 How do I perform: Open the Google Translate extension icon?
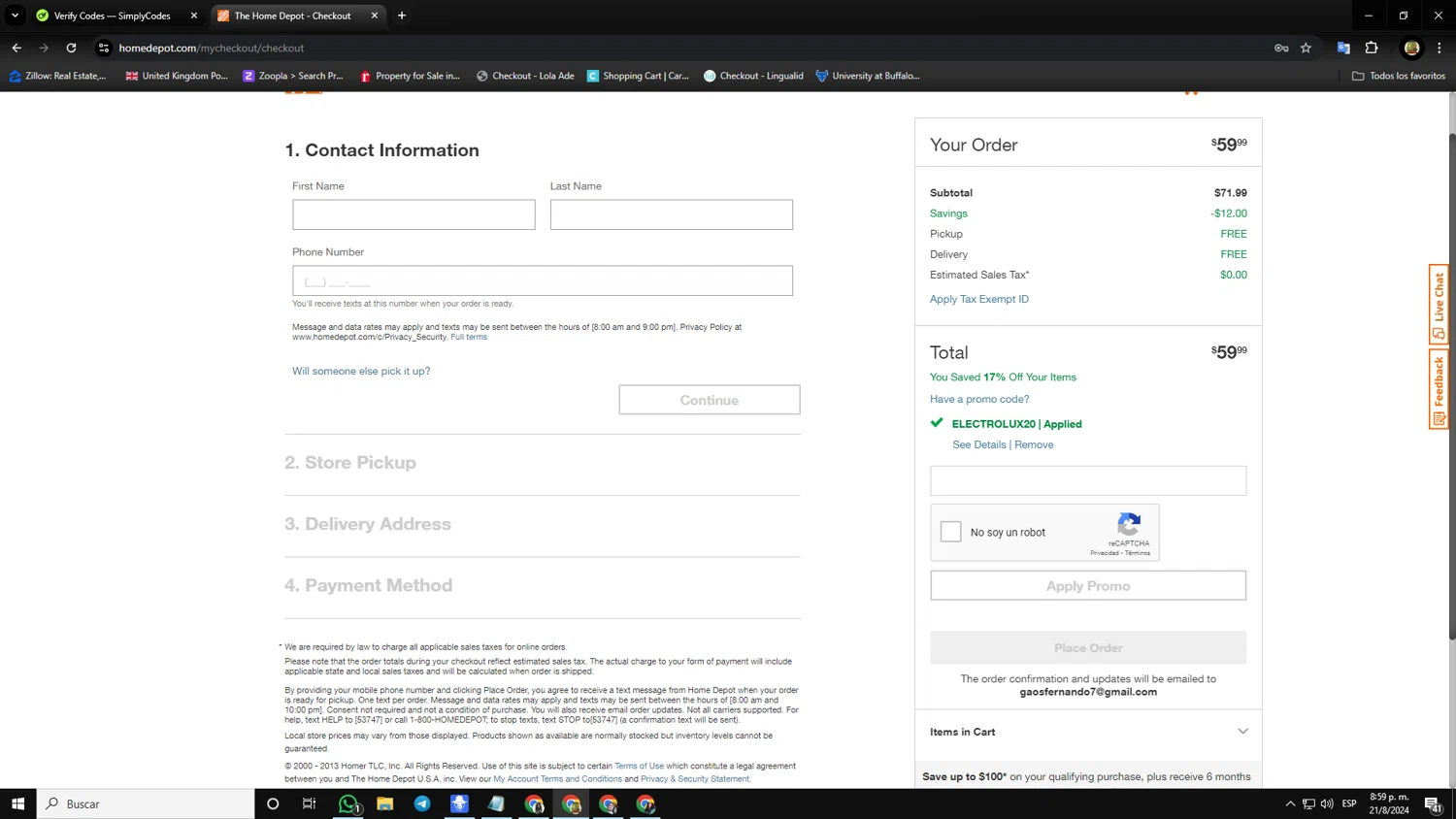(1343, 48)
